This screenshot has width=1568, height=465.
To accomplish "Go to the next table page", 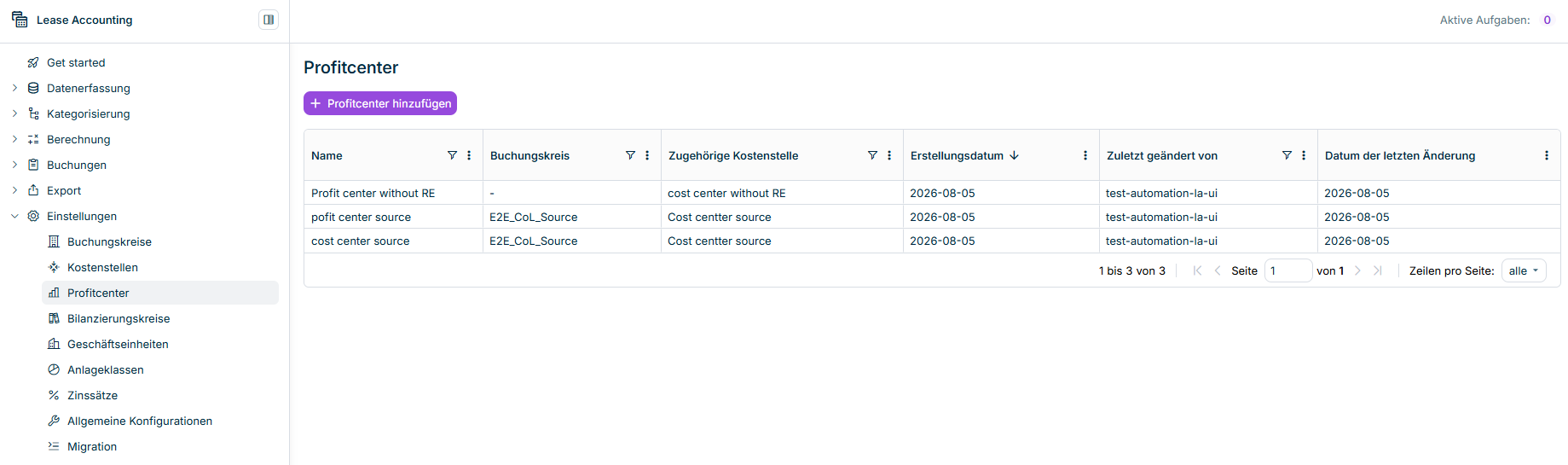I will [1357, 270].
